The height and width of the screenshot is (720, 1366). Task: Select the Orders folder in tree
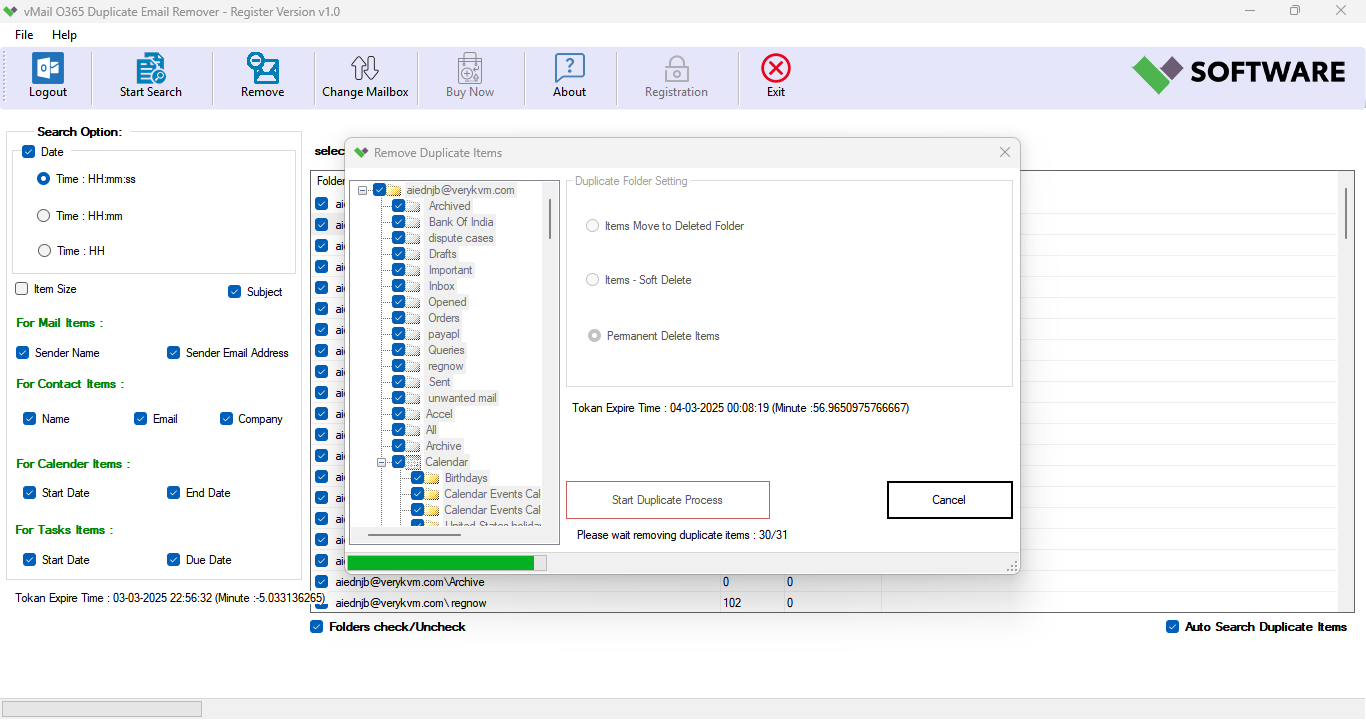pyautogui.click(x=444, y=318)
